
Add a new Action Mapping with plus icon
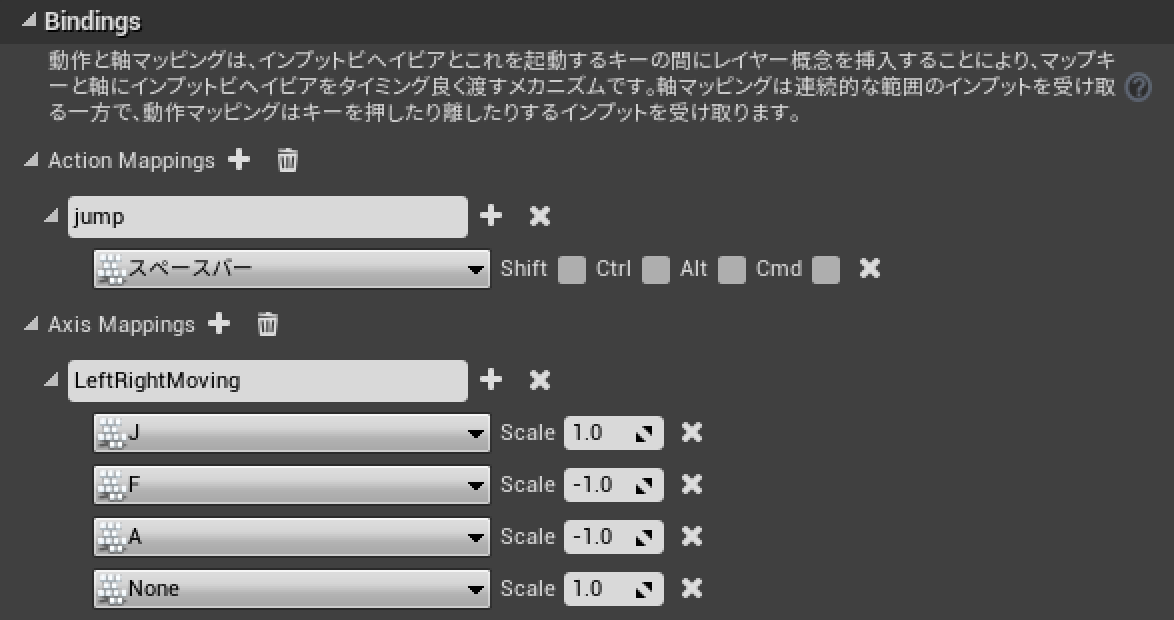pyautogui.click(x=239, y=159)
